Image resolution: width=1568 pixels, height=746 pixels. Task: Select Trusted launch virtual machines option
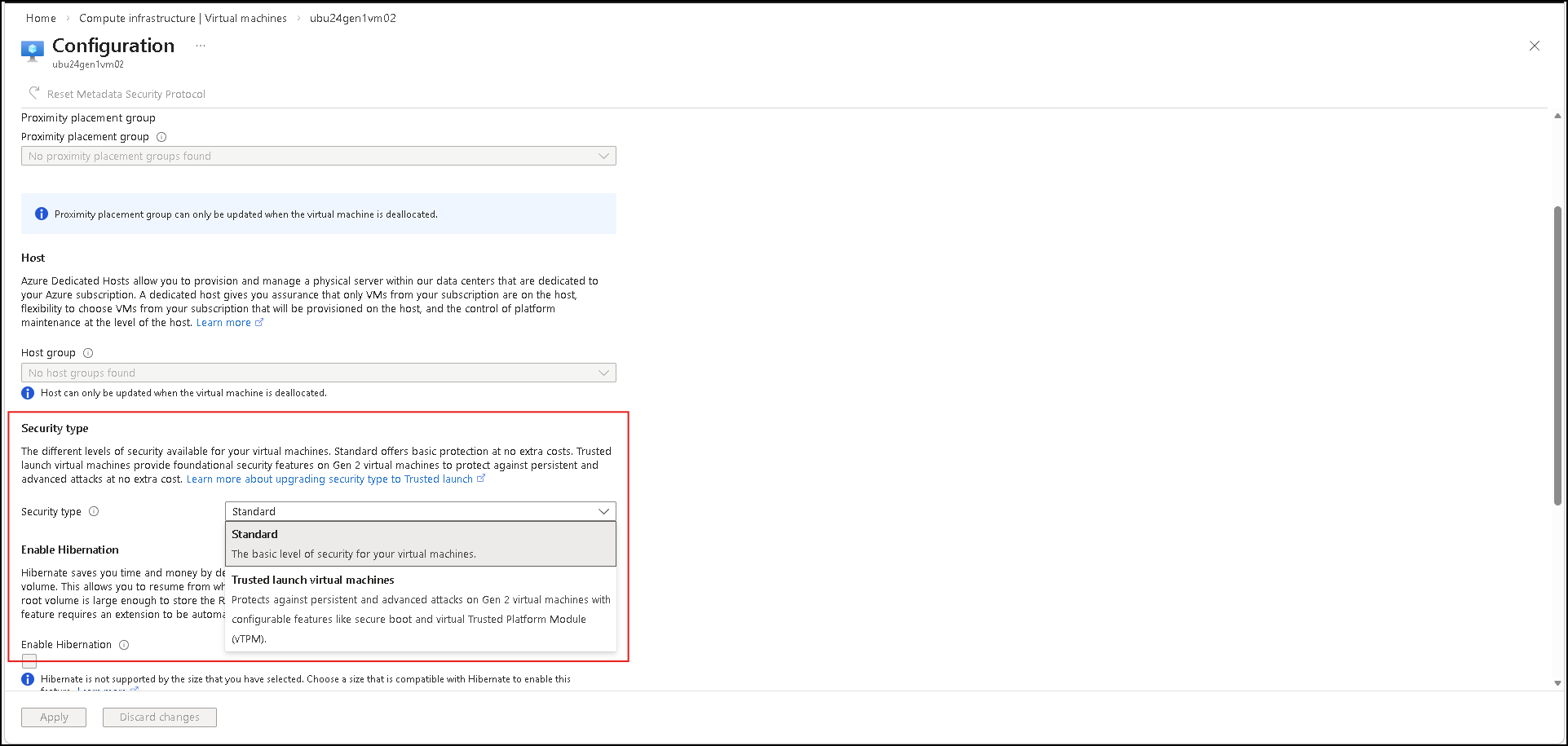(421, 609)
